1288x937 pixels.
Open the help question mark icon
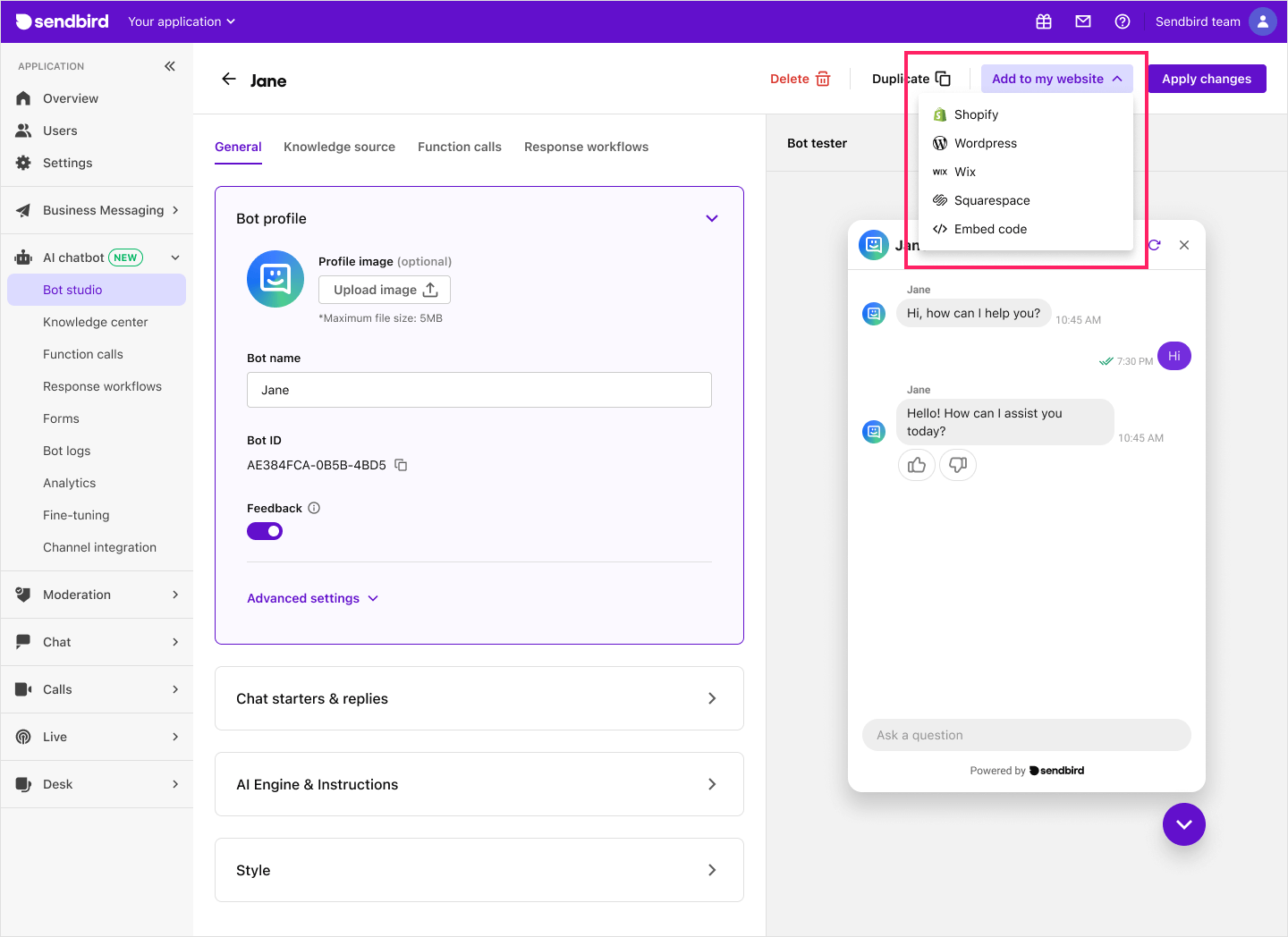(x=1123, y=21)
